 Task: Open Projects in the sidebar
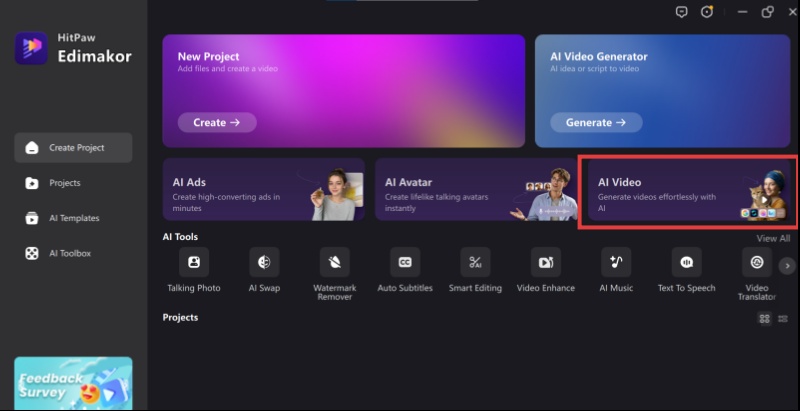[x=73, y=183]
